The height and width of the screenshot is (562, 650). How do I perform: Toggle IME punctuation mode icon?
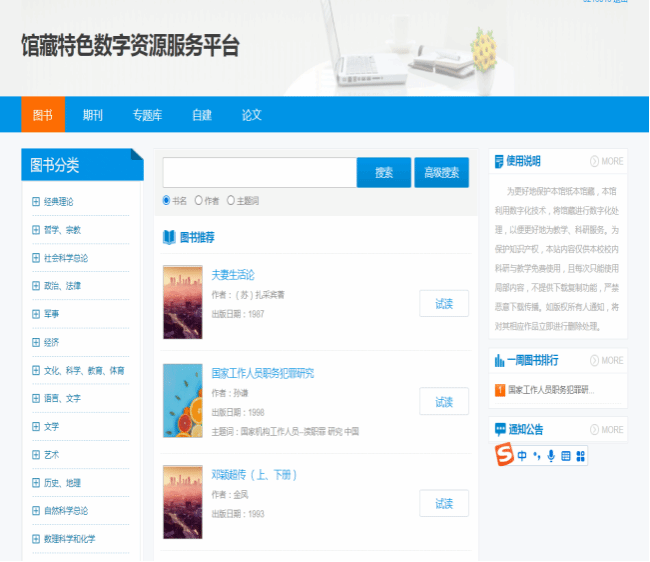[537, 456]
